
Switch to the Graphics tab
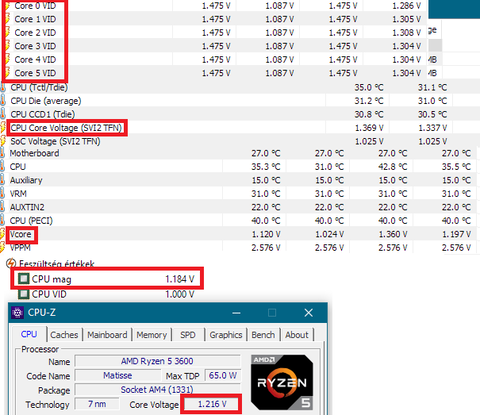point(226,335)
